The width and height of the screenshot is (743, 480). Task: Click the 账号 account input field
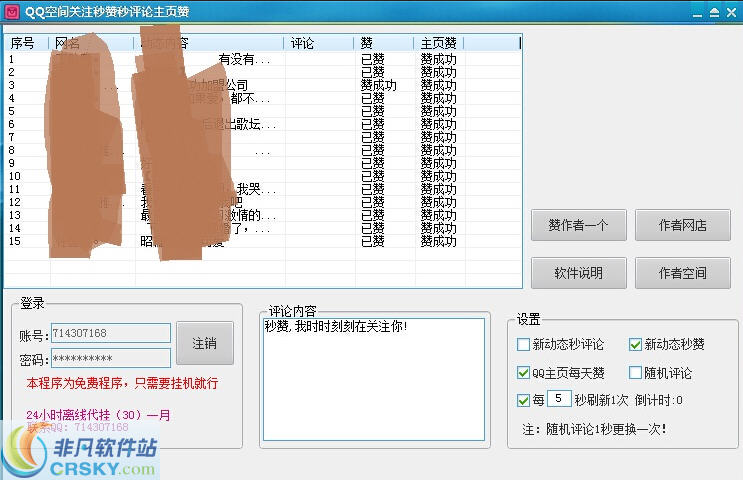click(110, 332)
